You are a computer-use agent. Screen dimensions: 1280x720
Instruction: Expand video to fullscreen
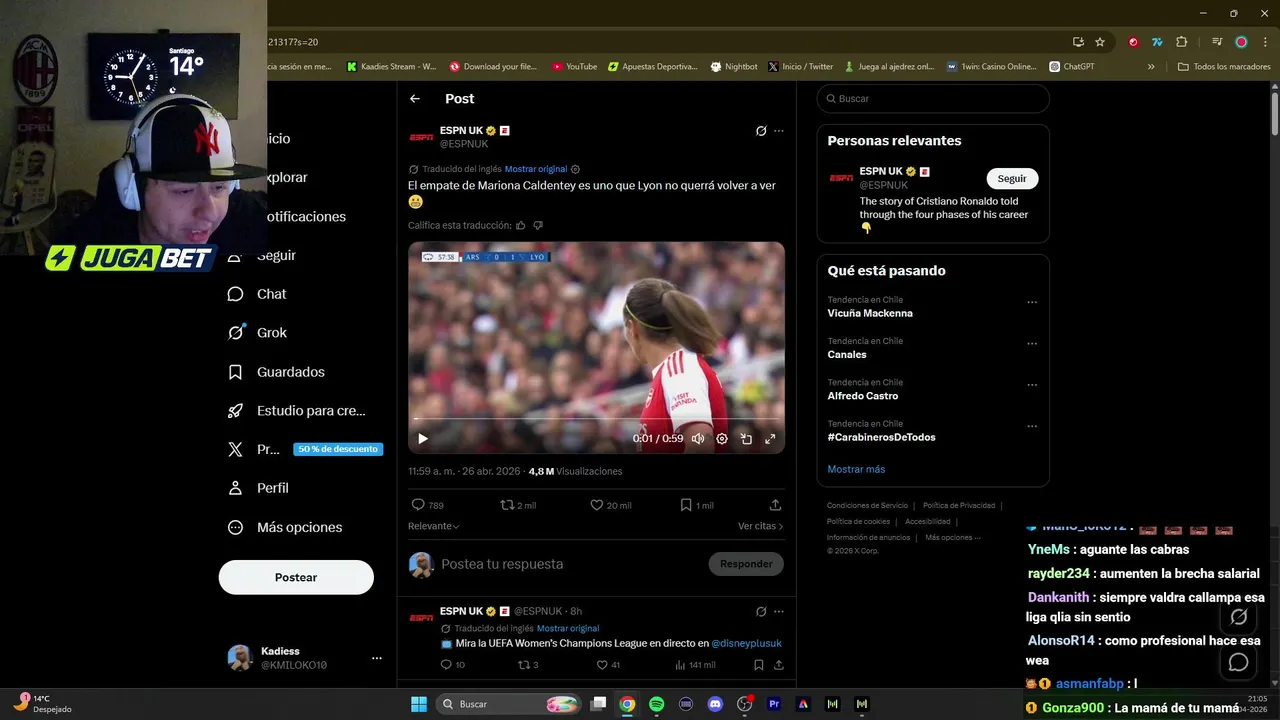(770, 438)
